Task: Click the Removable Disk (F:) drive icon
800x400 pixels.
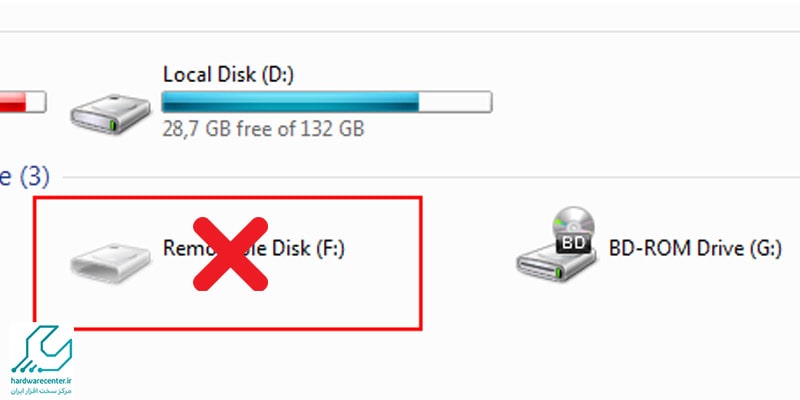Action: point(110,263)
